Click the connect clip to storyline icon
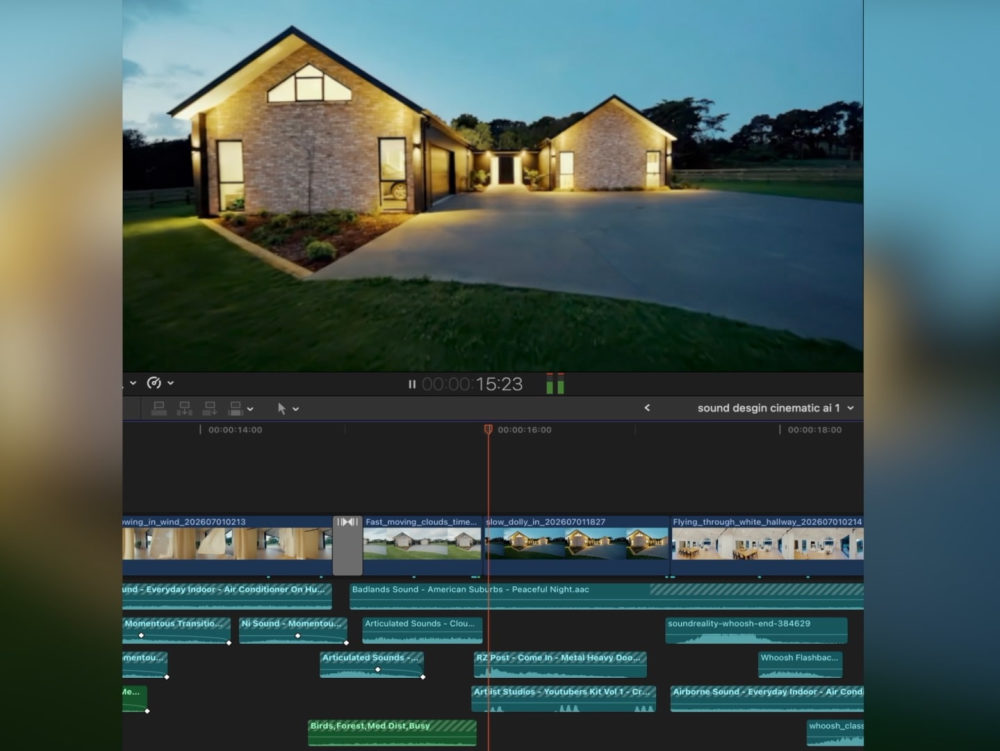Screen dimensions: 1000x751 click(x=159, y=408)
